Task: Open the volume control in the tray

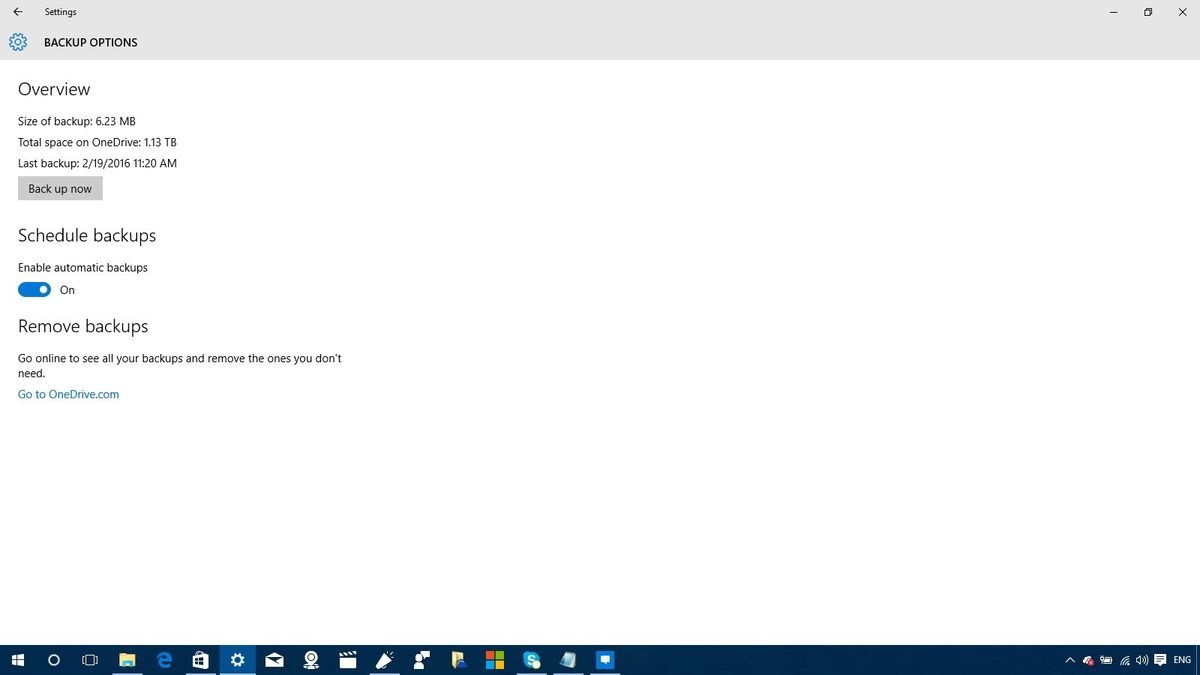Action: pos(1141,660)
